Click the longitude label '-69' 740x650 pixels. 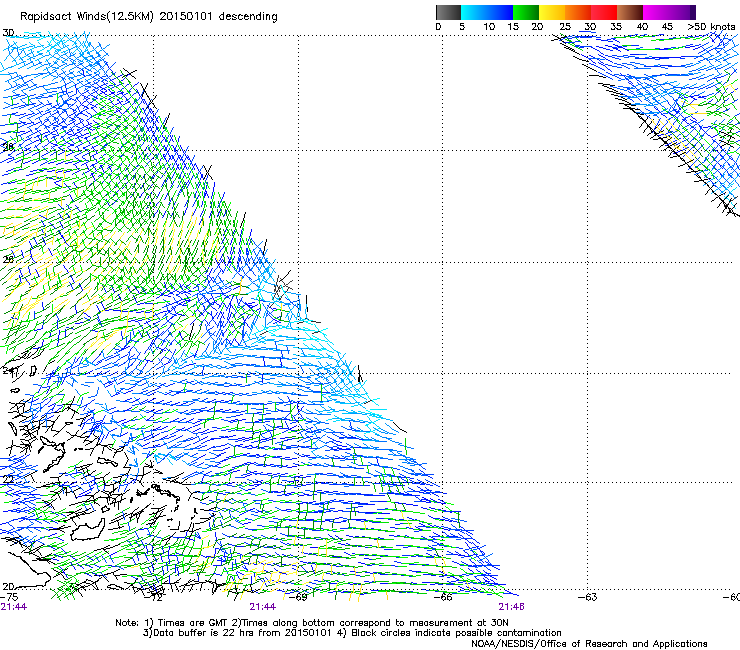click(298, 597)
